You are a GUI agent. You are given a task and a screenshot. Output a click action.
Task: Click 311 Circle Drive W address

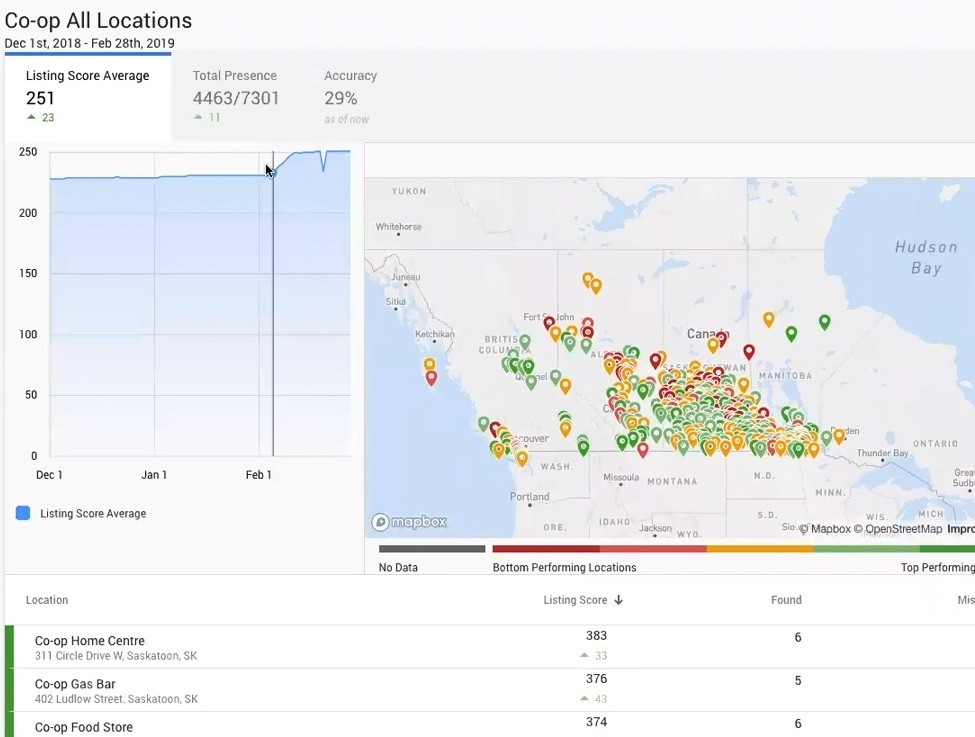116,656
